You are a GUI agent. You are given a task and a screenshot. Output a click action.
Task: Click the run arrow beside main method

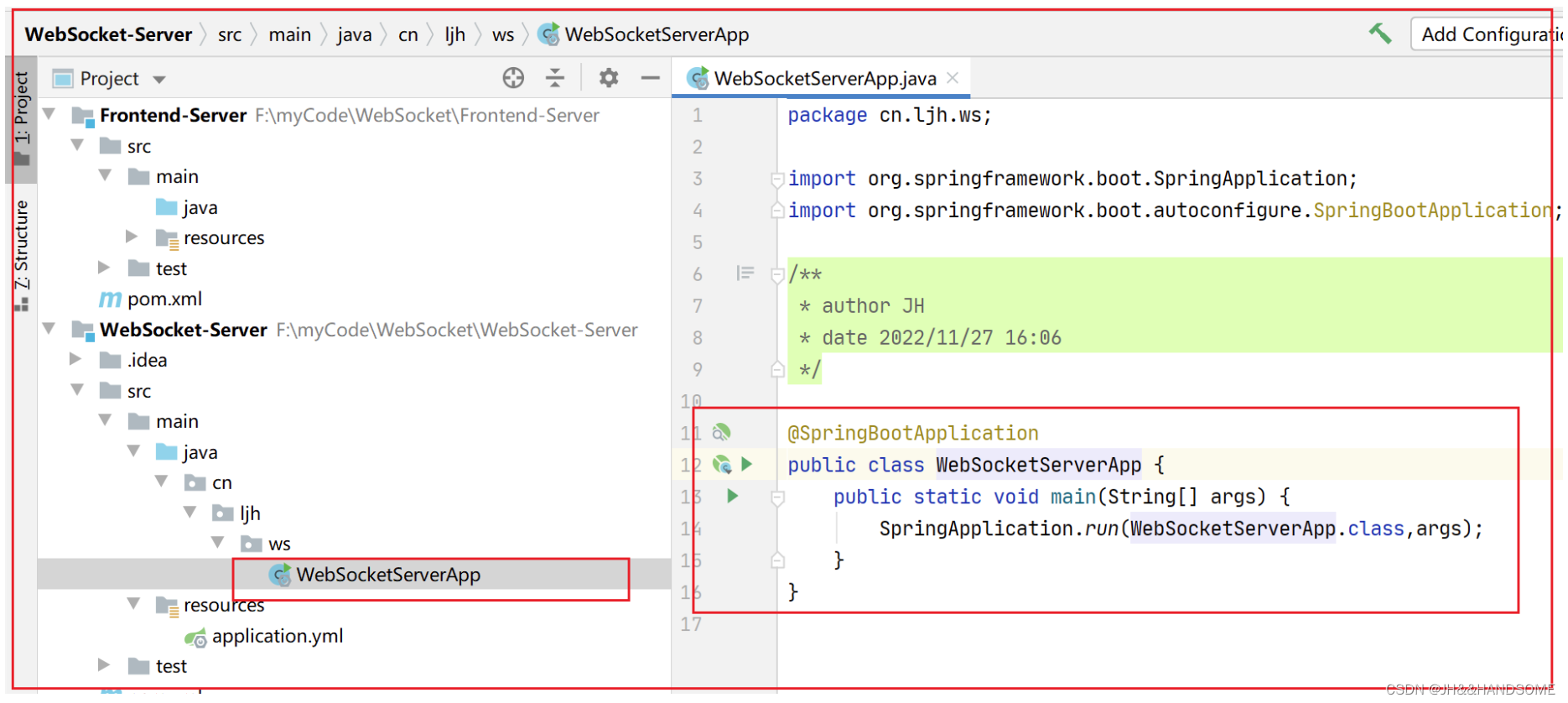coord(733,496)
